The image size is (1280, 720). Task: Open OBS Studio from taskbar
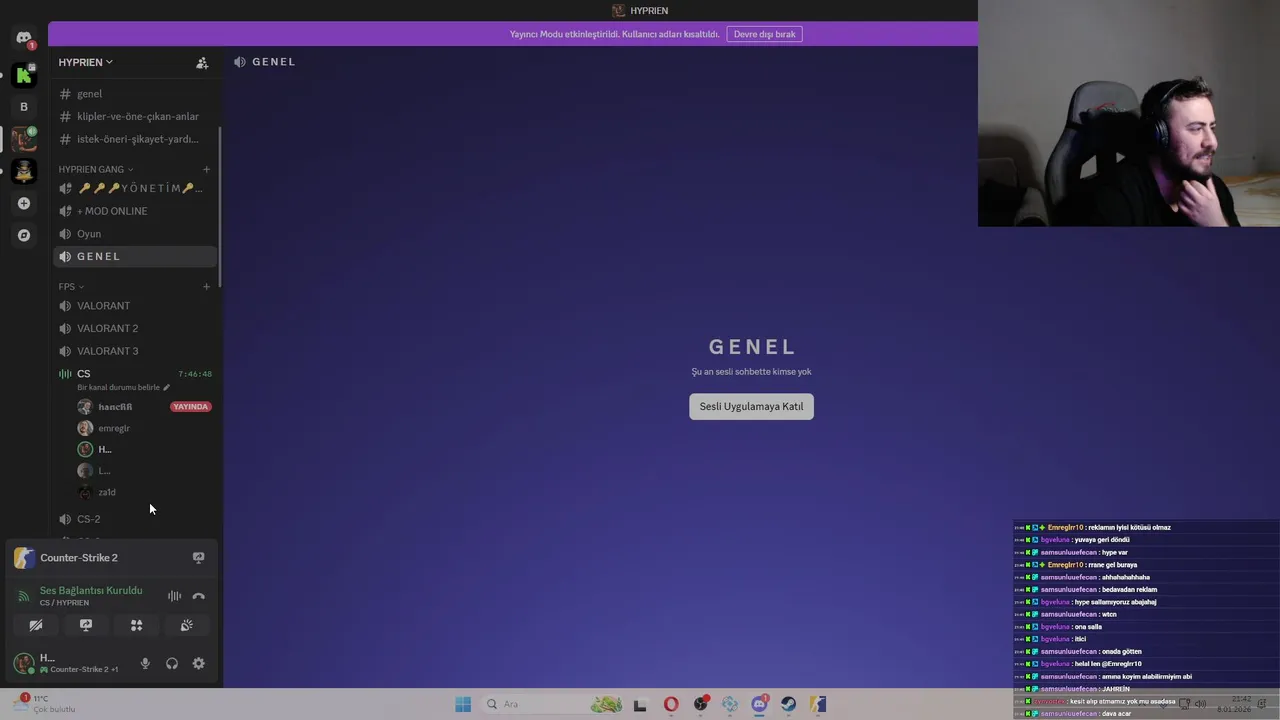coord(701,704)
